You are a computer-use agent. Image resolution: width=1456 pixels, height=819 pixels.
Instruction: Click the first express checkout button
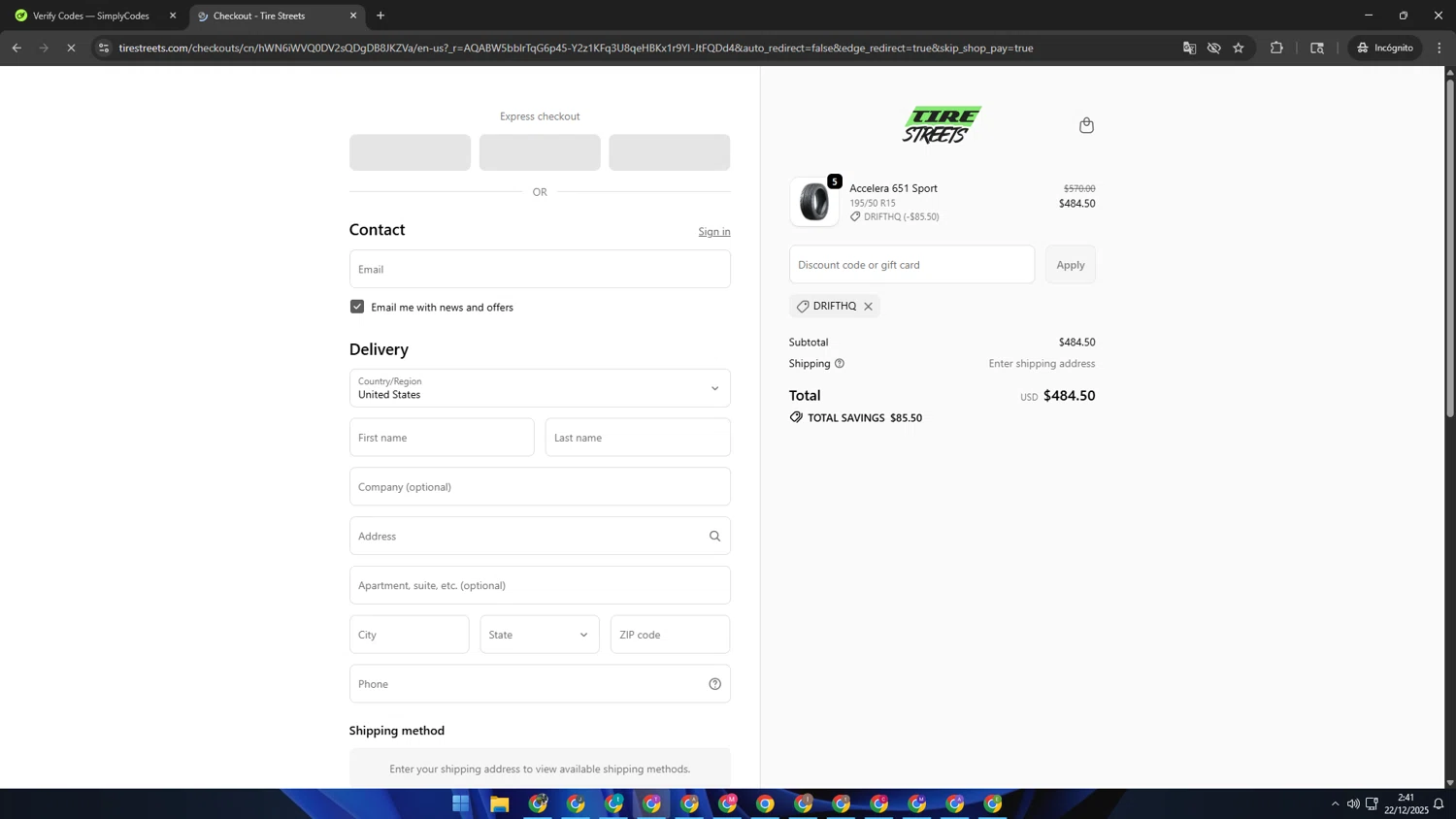tap(410, 152)
